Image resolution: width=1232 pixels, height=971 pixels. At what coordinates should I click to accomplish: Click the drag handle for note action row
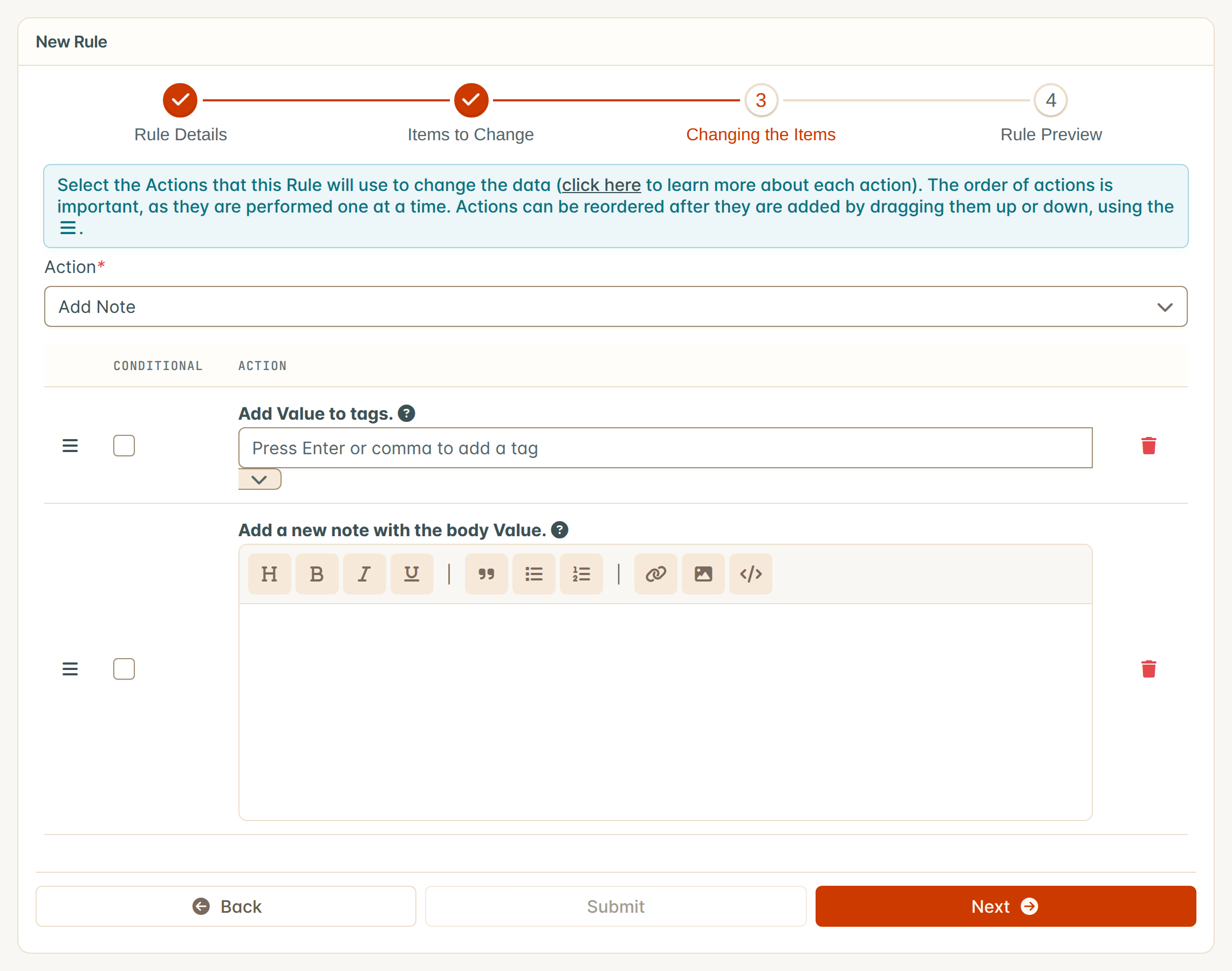click(70, 669)
